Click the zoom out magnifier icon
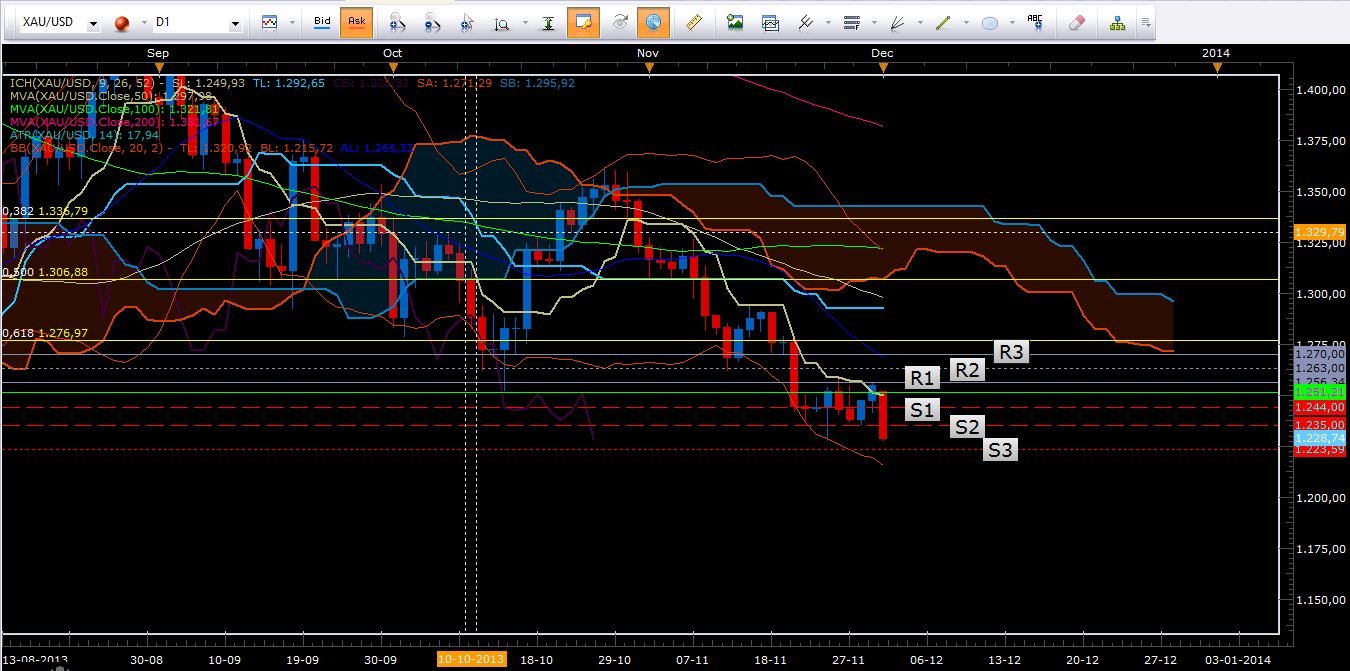The height and width of the screenshot is (671, 1350). 432,22
